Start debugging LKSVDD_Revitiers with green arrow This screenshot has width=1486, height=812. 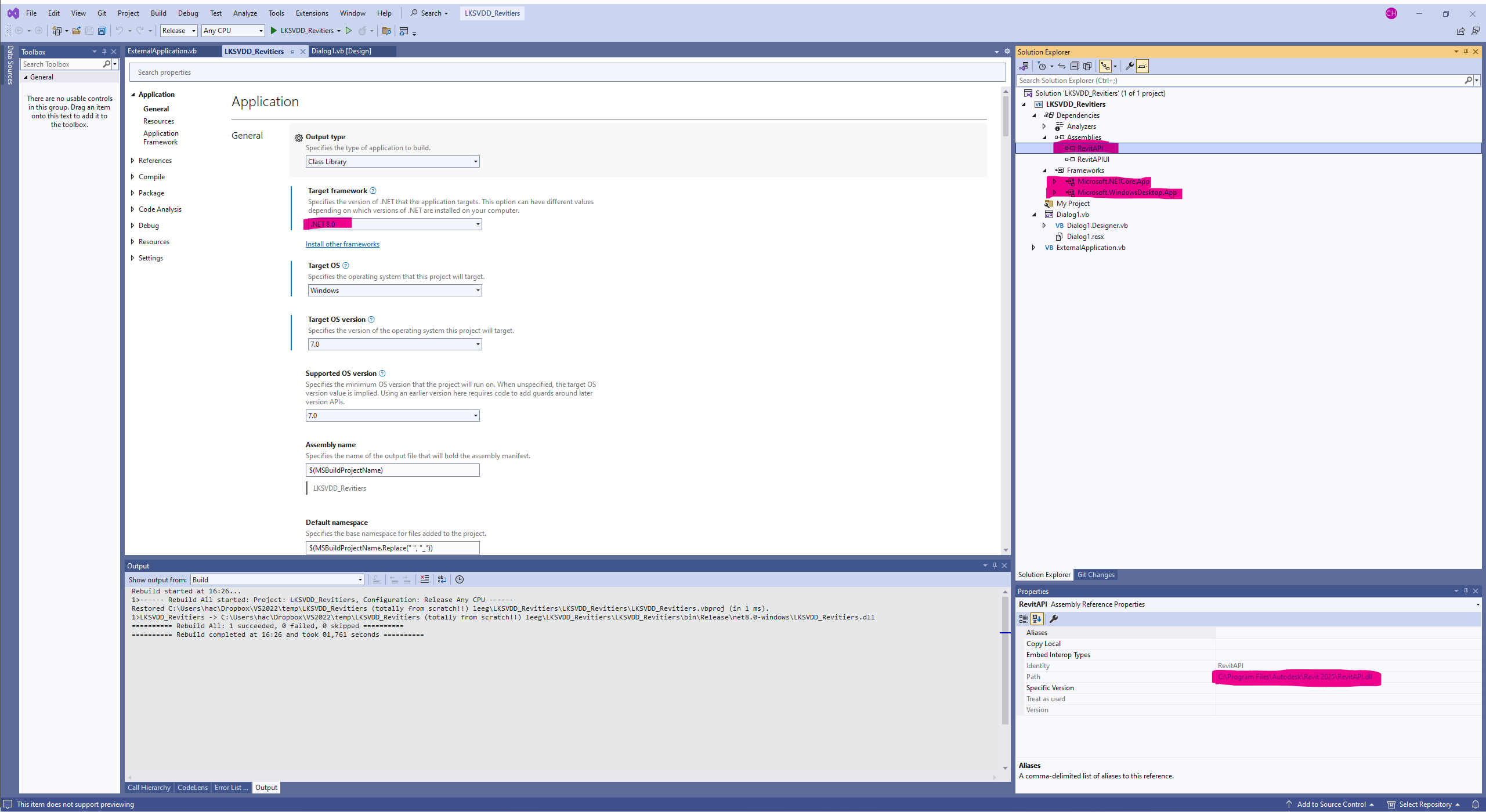pos(274,31)
